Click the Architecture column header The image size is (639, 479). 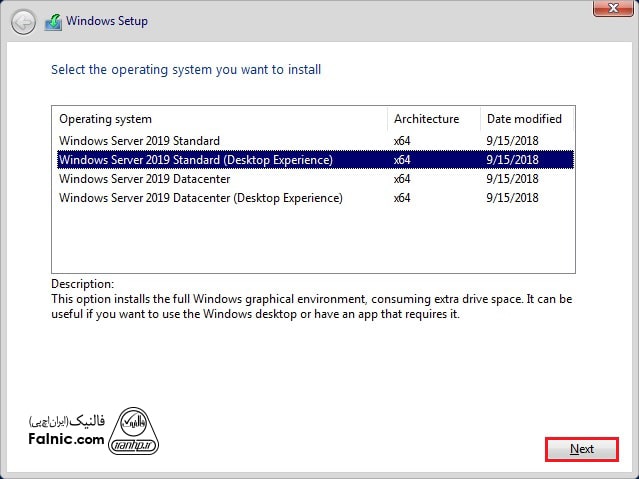pyautogui.click(x=426, y=119)
